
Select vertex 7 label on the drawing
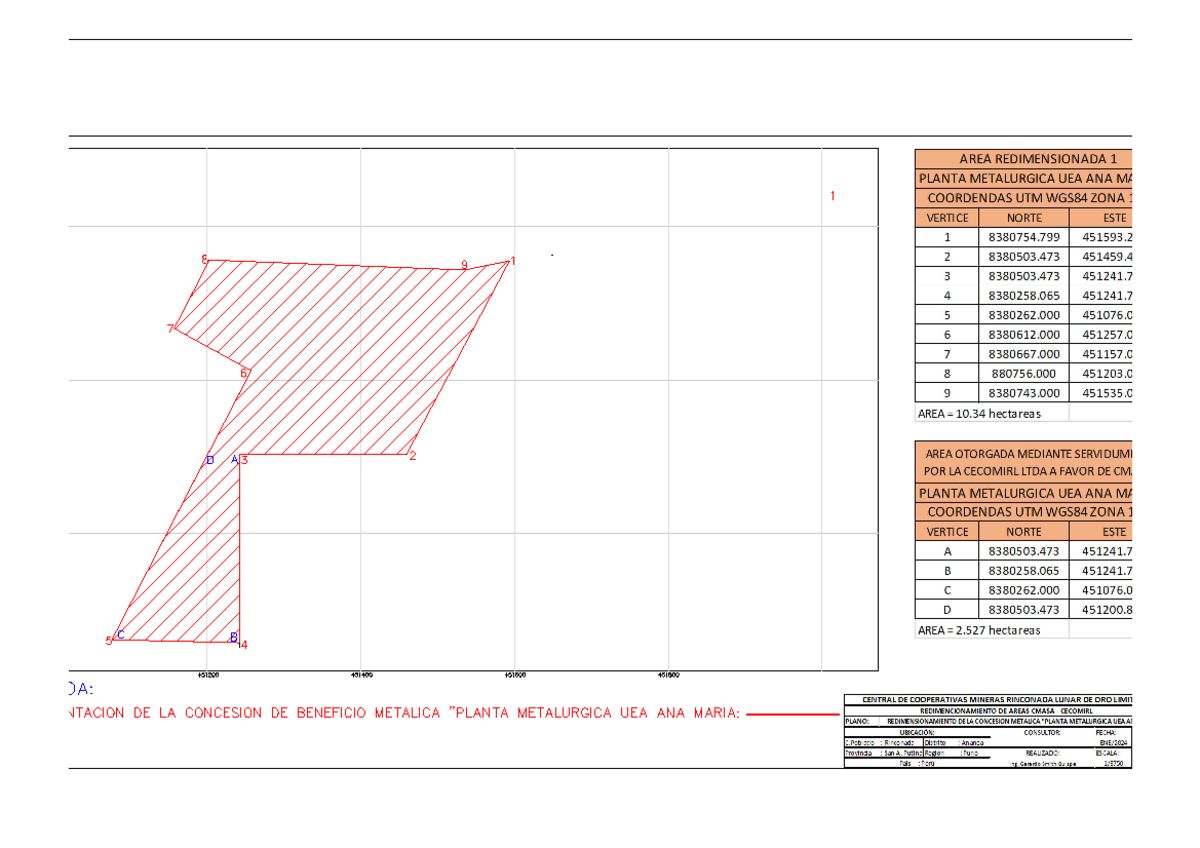coord(171,329)
